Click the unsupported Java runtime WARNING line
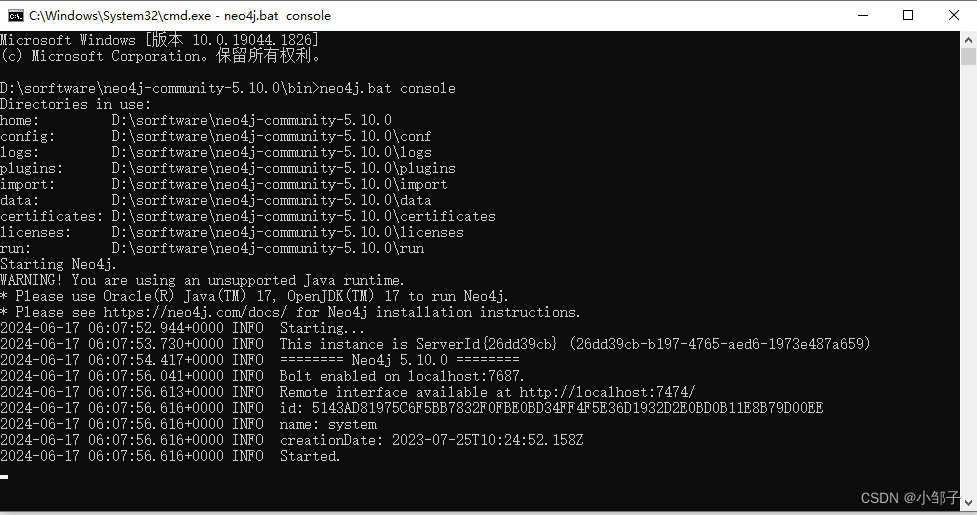Image resolution: width=977 pixels, height=515 pixels. coord(203,280)
